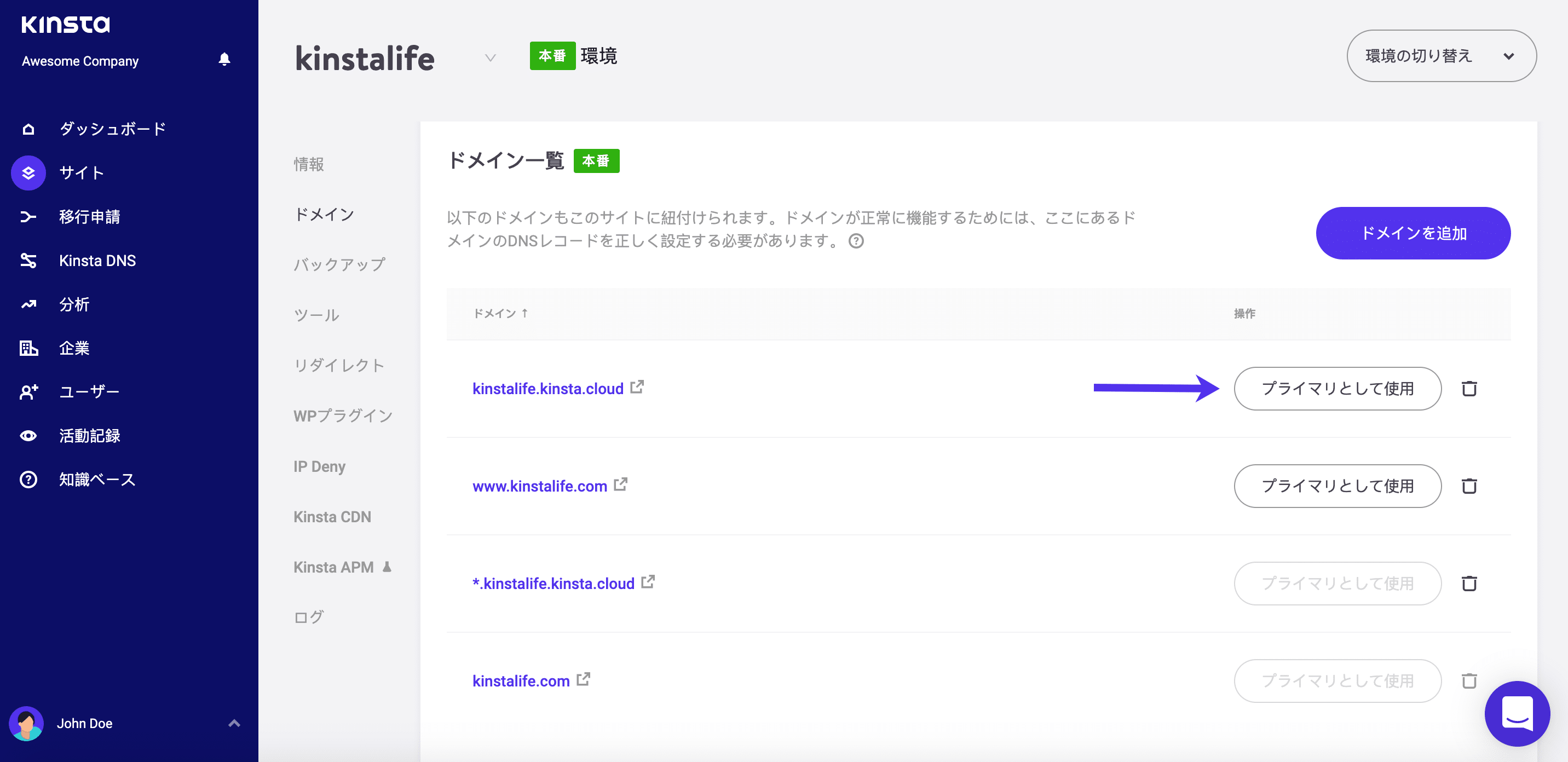Click the dashboard home icon
Screen dimensions: 1568x762
[x=28, y=129]
